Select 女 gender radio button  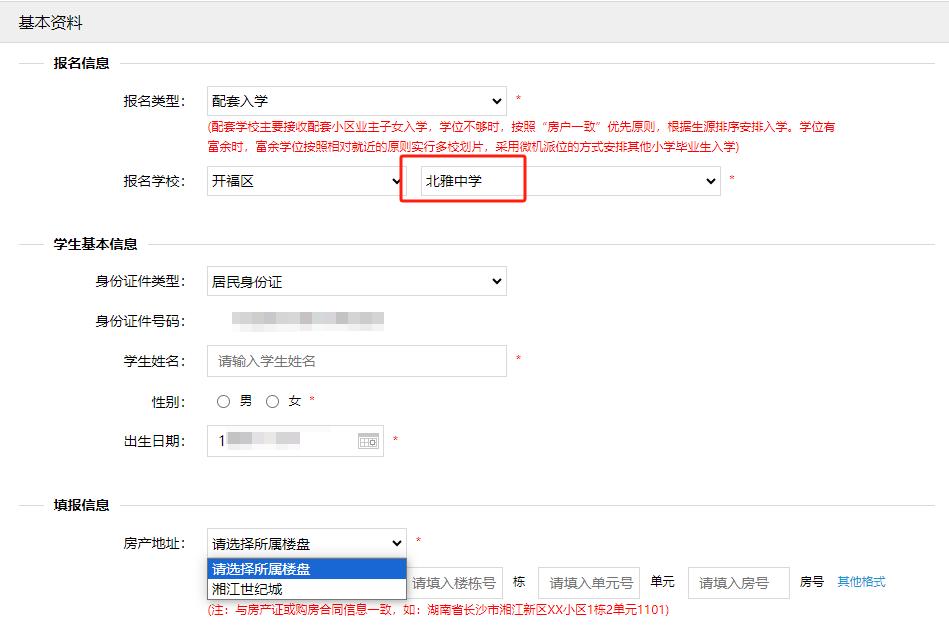272,402
